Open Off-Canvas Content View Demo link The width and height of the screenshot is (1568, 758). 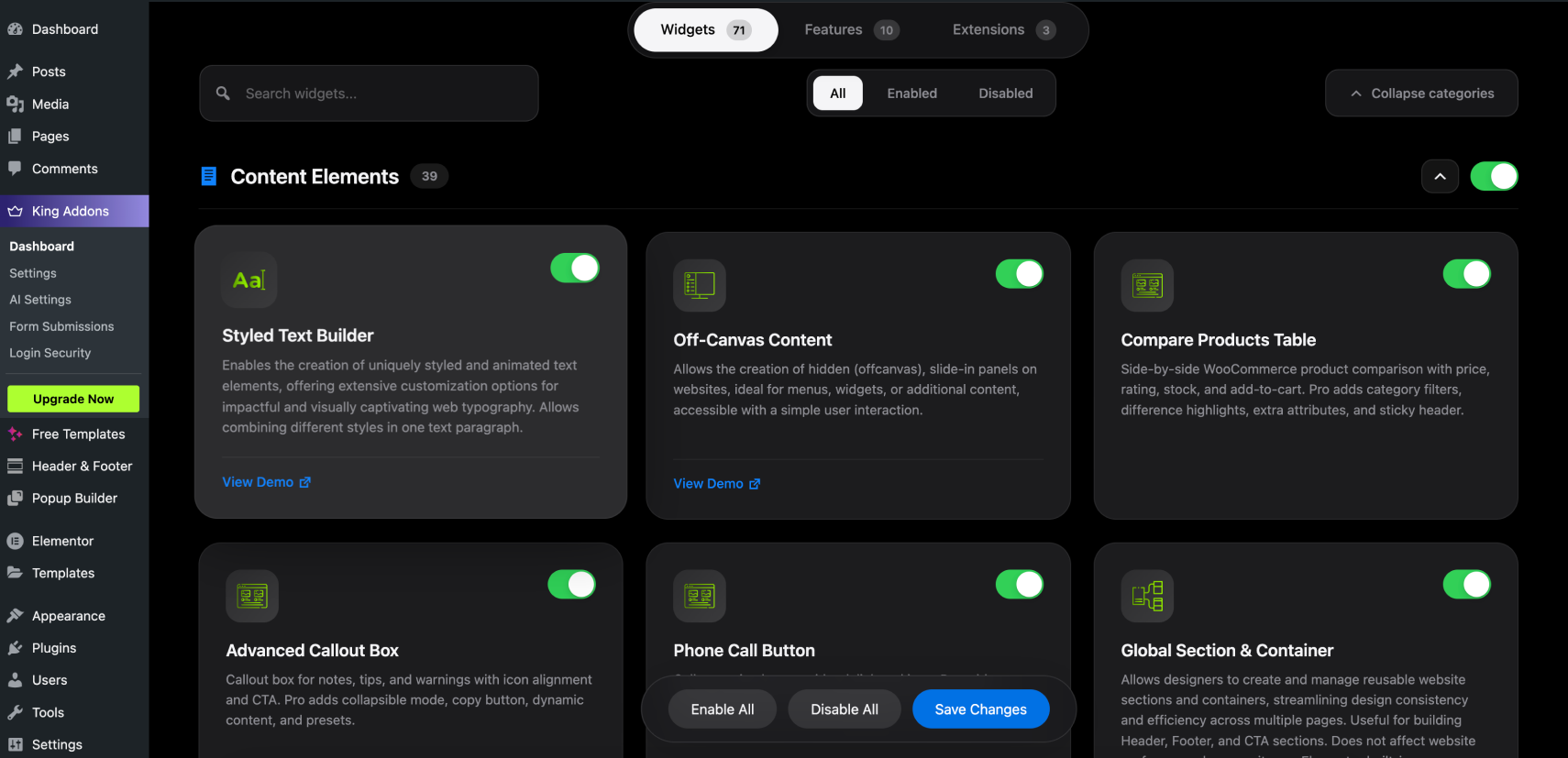point(717,484)
